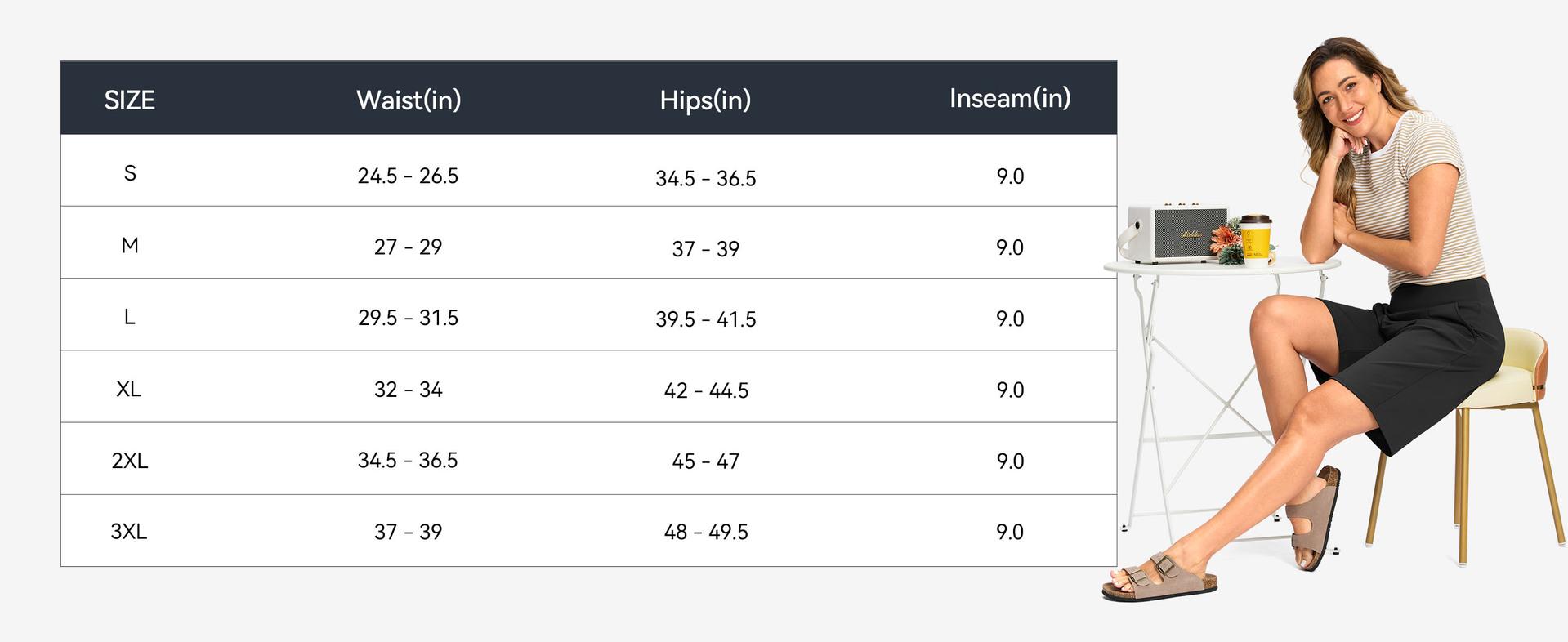
Task: Click the yellow coffee cup on the table
Action: [x=1256, y=238]
